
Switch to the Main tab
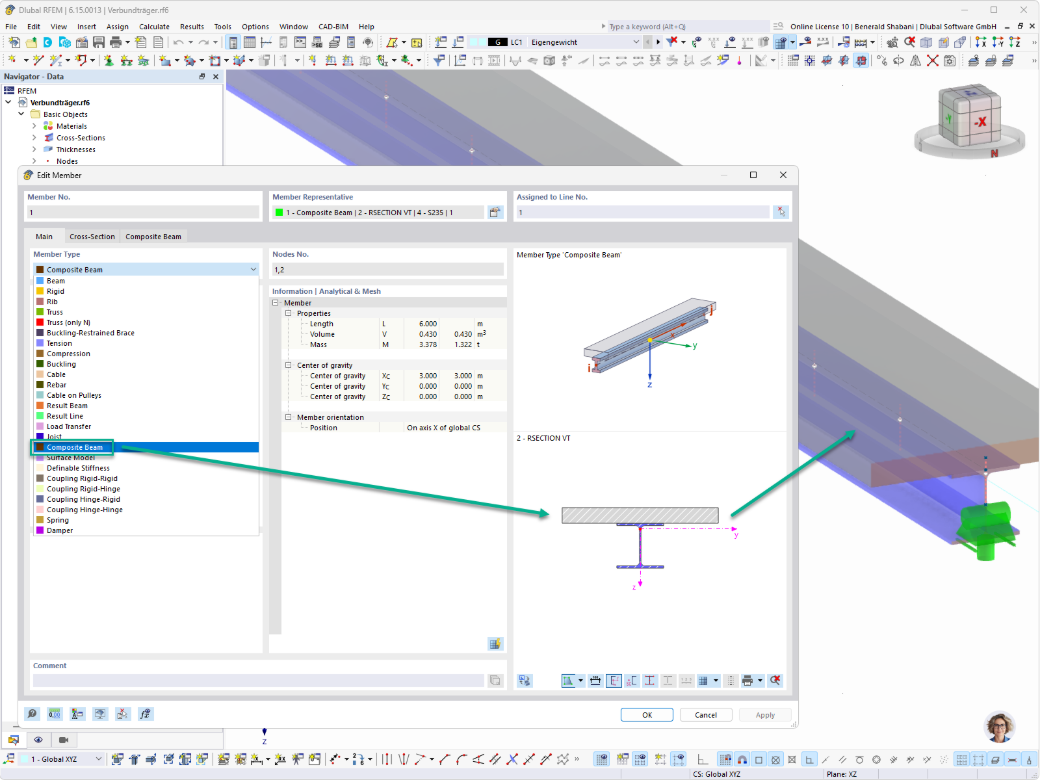coord(44,236)
